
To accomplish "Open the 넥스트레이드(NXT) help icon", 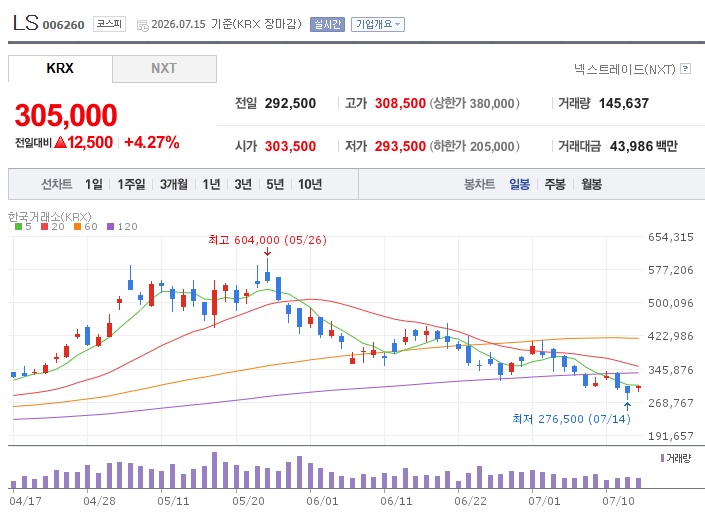I will click(x=685, y=69).
